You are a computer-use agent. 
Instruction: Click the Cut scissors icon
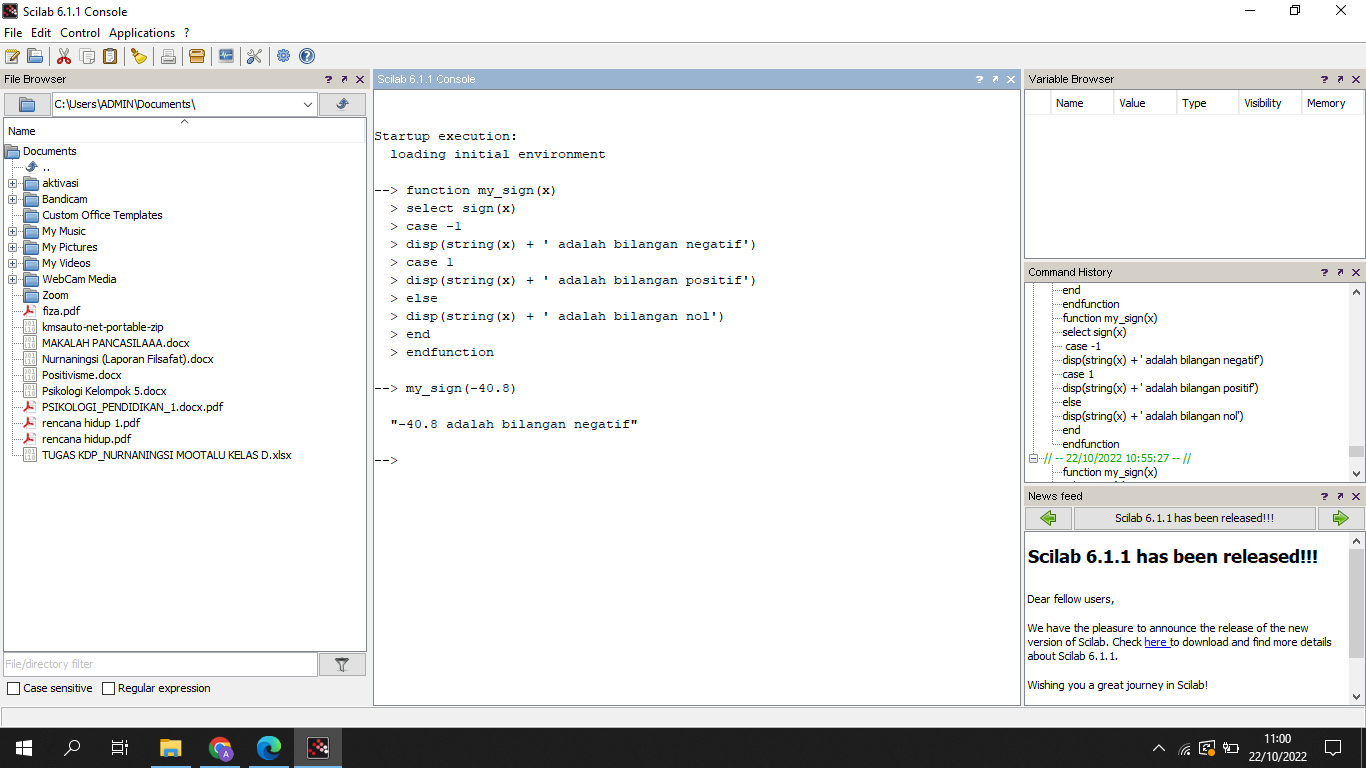64,56
